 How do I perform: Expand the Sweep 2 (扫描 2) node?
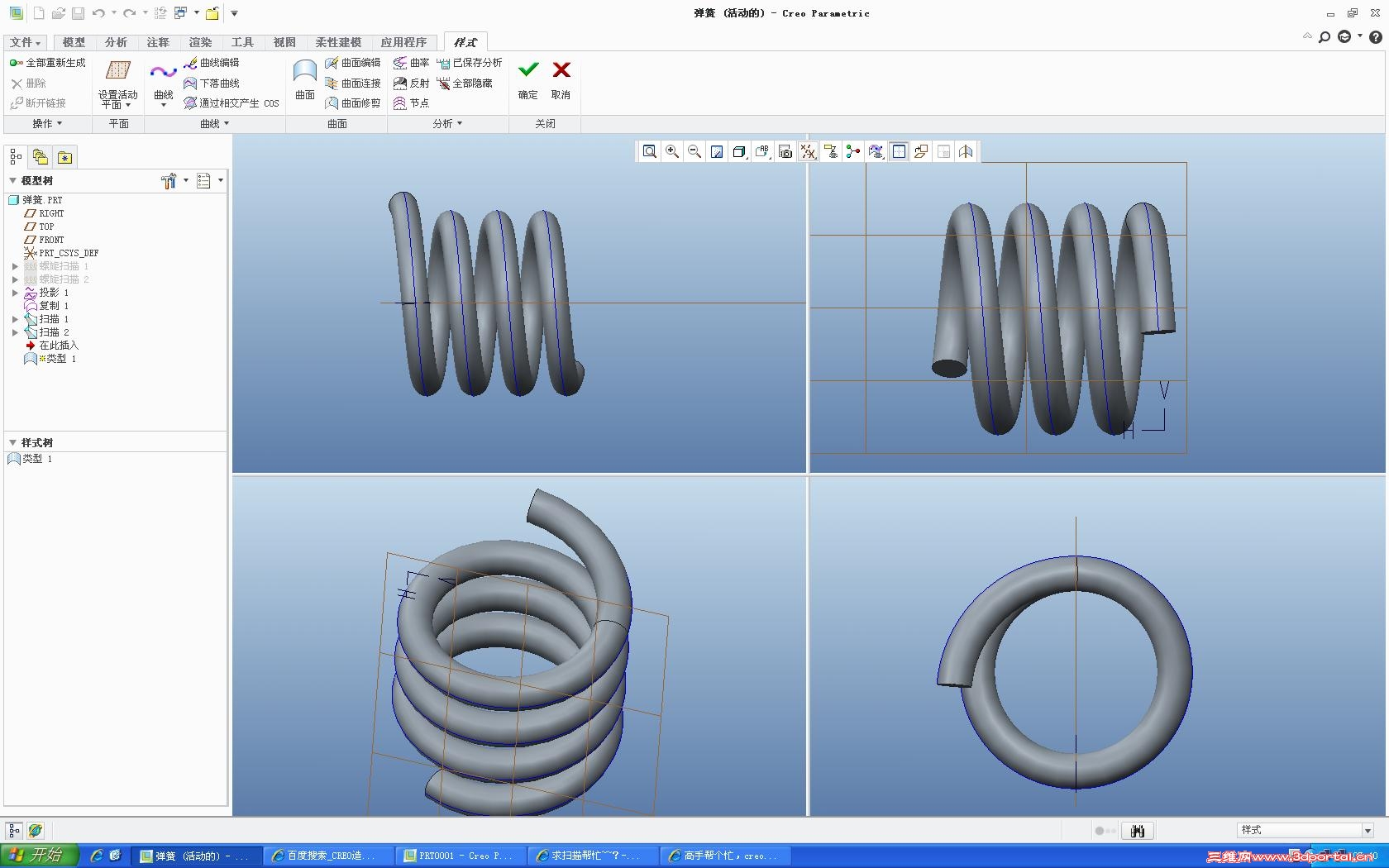coord(15,332)
